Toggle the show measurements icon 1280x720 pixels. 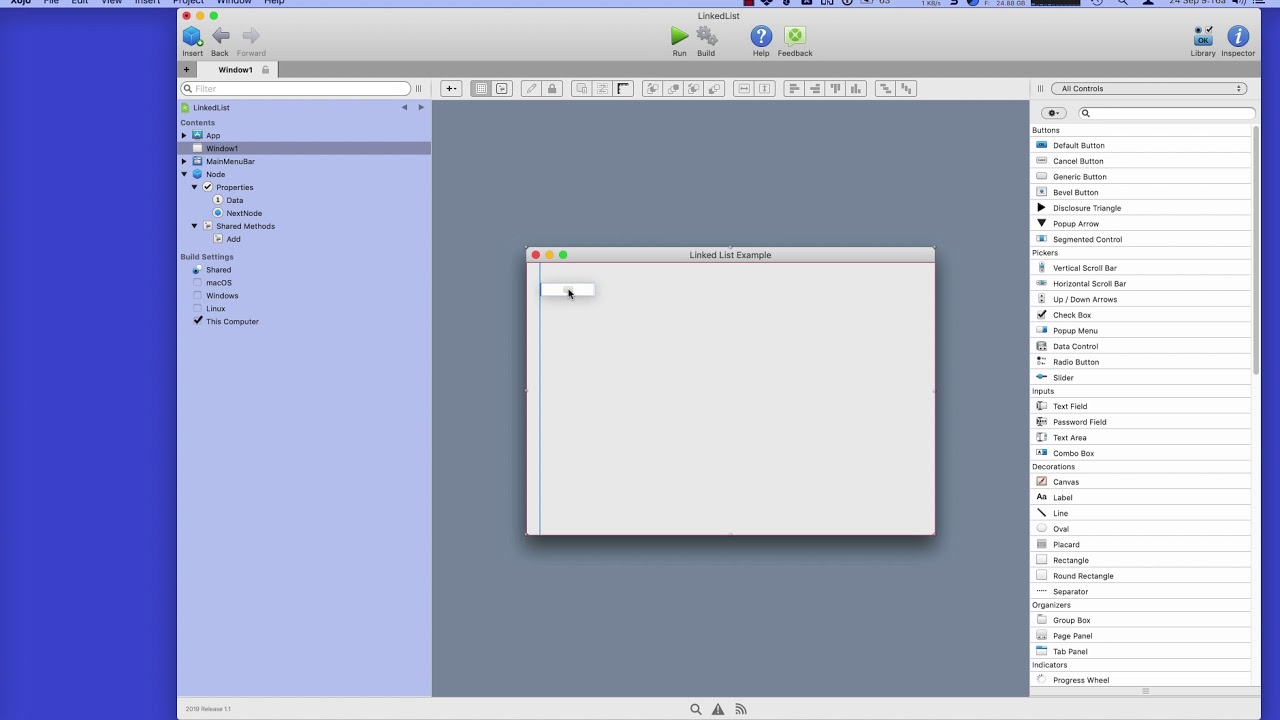pyautogui.click(x=624, y=89)
